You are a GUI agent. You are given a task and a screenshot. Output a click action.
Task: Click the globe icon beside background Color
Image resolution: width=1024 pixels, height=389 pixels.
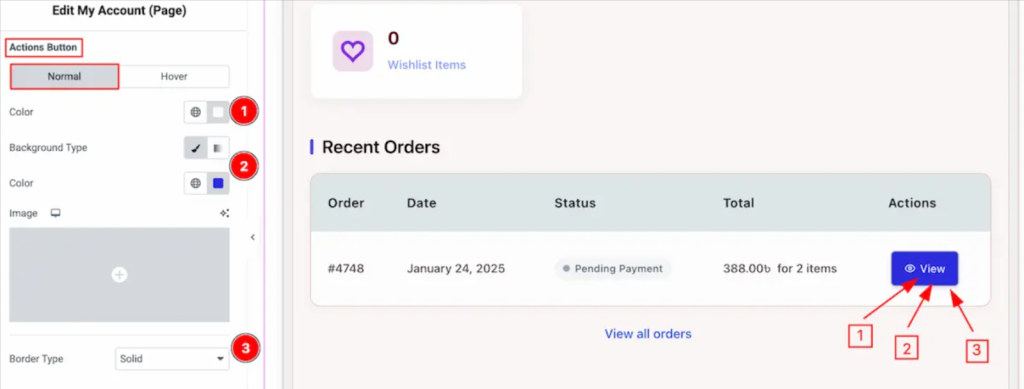(x=195, y=183)
